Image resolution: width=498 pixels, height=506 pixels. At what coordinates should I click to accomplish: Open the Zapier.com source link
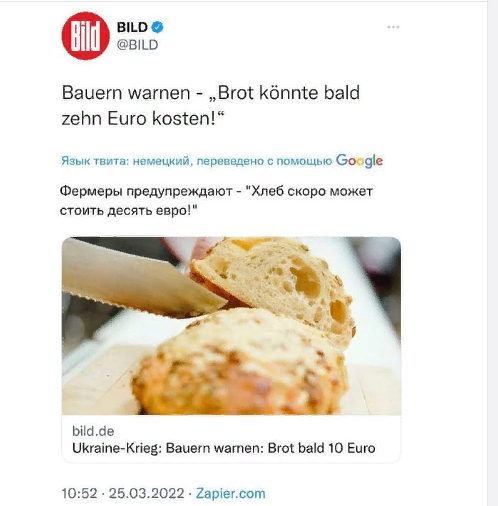(x=230, y=493)
